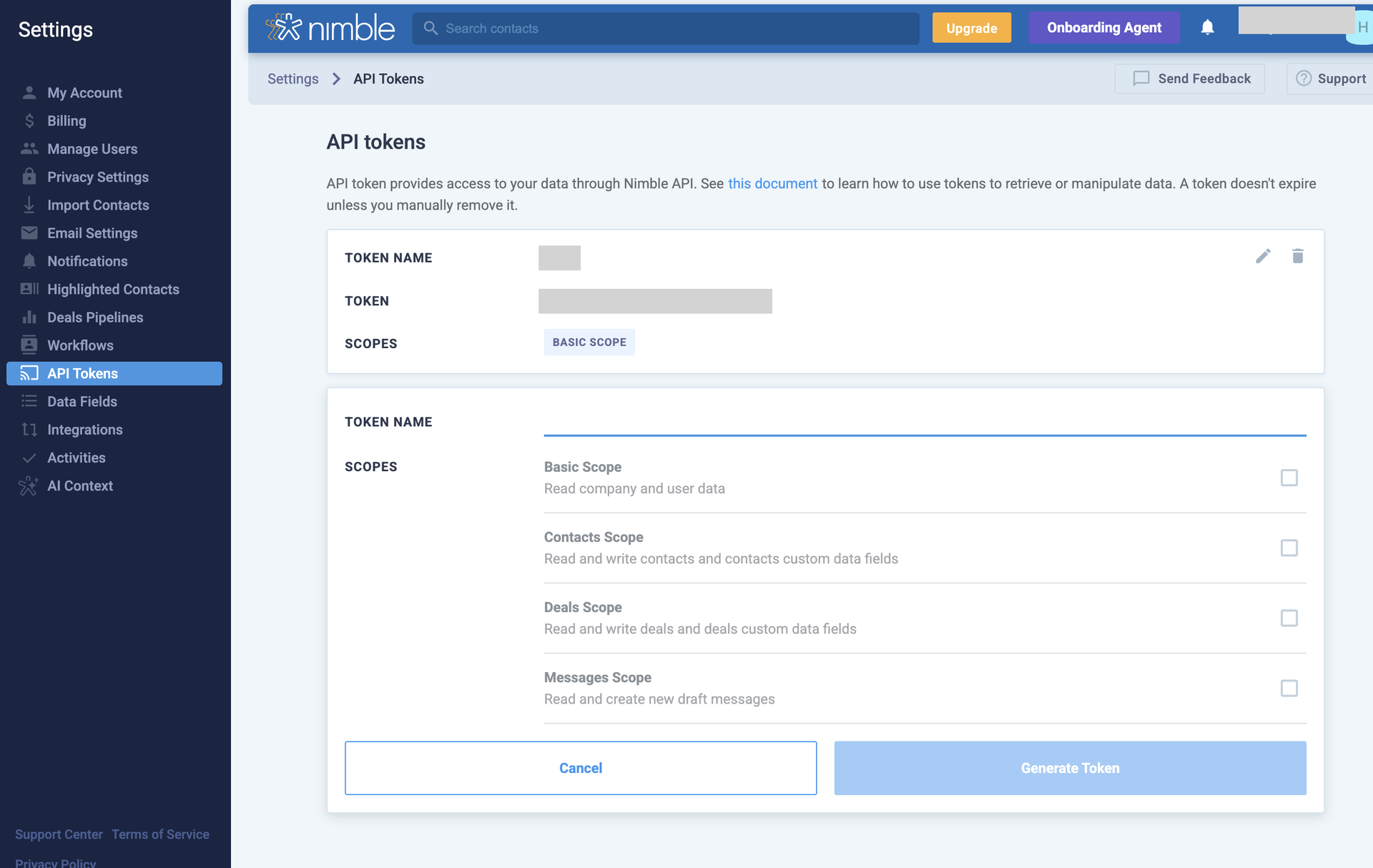Viewport: 1373px width, 868px height.
Task: Click the Import Contacts download icon
Action: coord(29,205)
